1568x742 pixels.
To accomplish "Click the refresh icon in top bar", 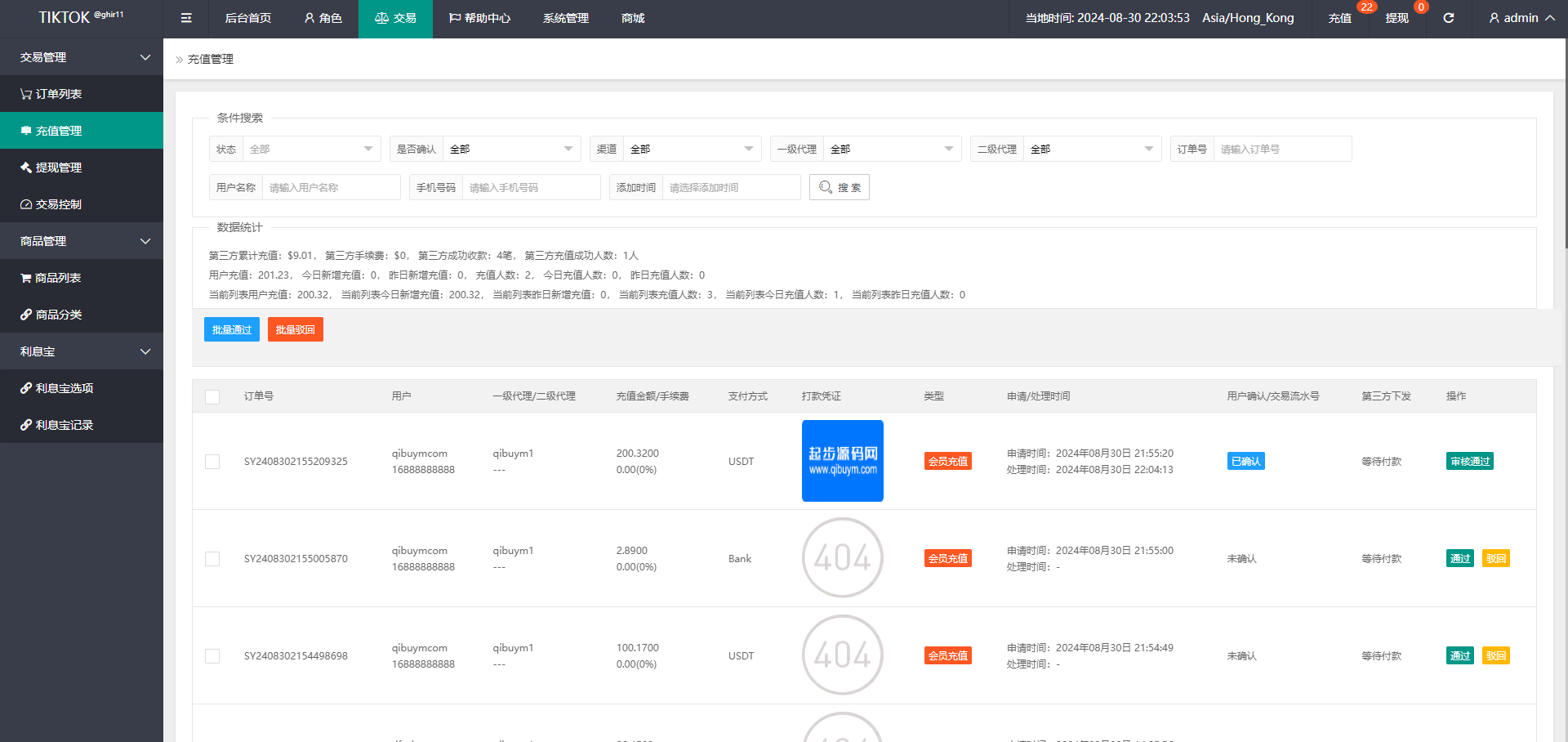I will pyautogui.click(x=1448, y=18).
